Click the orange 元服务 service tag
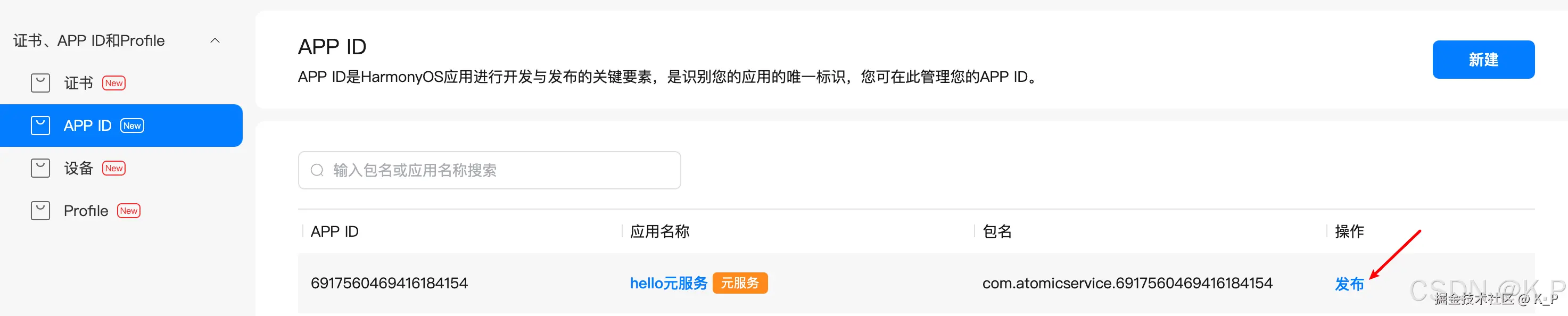This screenshot has width=1568, height=316. pyautogui.click(x=740, y=283)
